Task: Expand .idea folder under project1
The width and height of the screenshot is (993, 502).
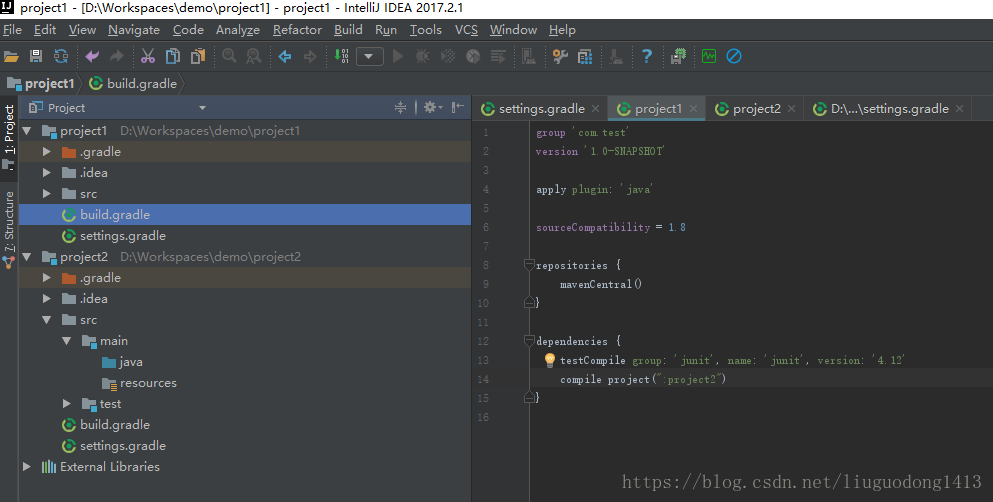Action: pyautogui.click(x=46, y=173)
